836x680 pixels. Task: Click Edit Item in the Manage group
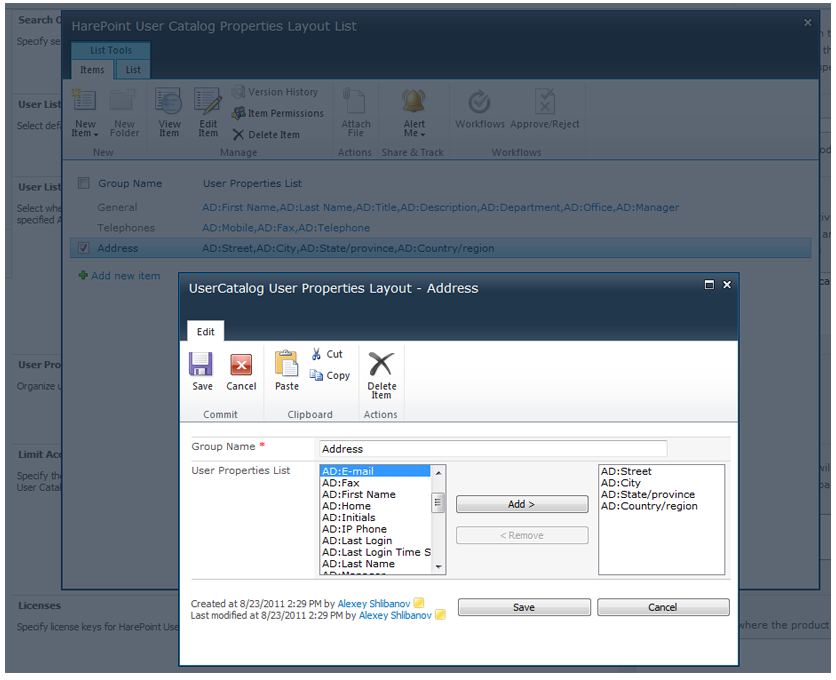(x=208, y=113)
